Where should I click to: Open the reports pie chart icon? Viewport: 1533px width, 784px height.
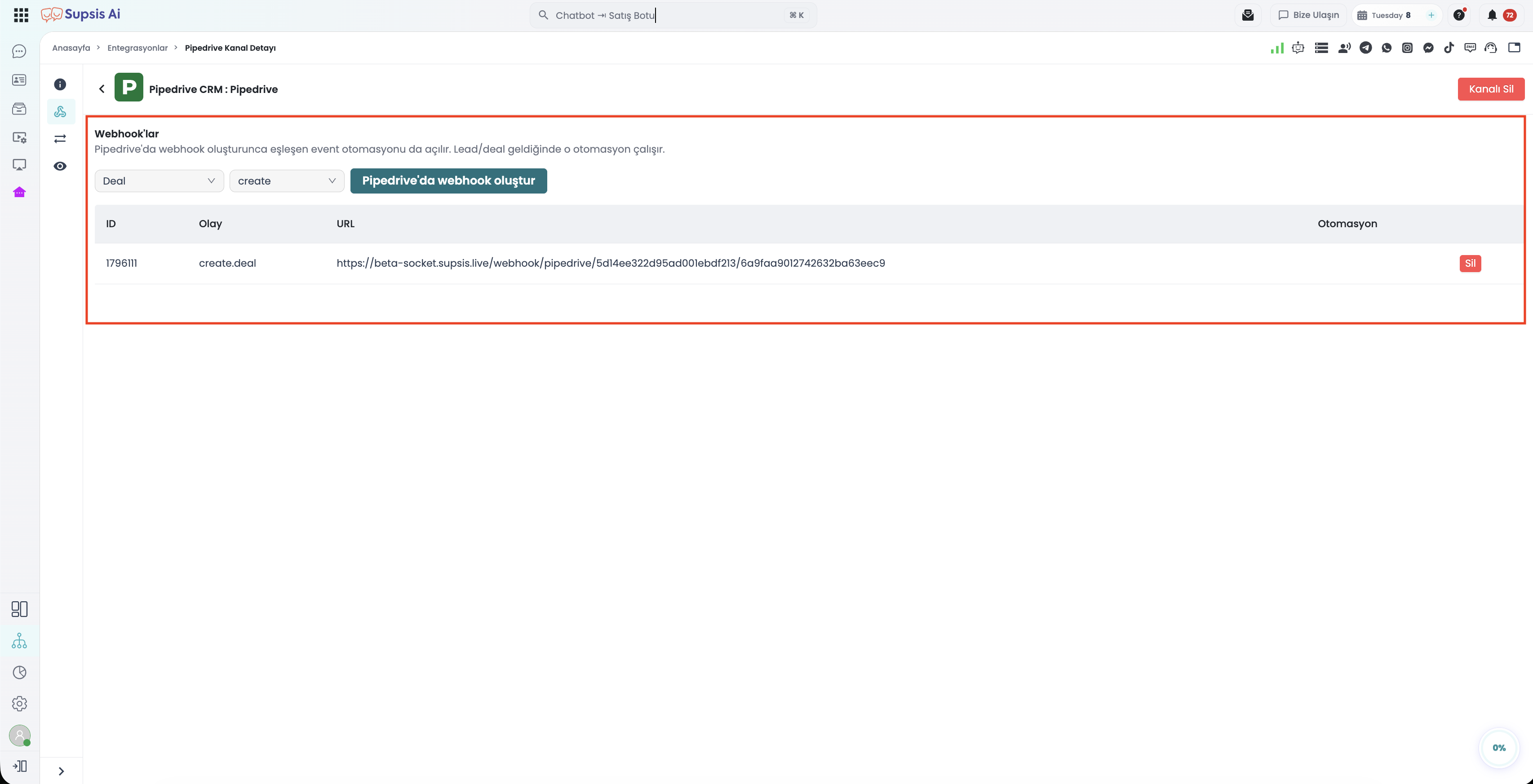pos(19,672)
